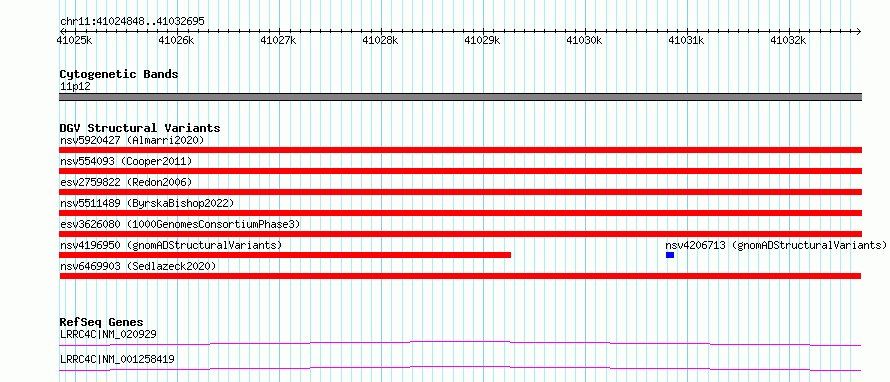Open variant esv2759822 (Redon2006) label
Screen dimensions: 890x382
(x=126, y=182)
